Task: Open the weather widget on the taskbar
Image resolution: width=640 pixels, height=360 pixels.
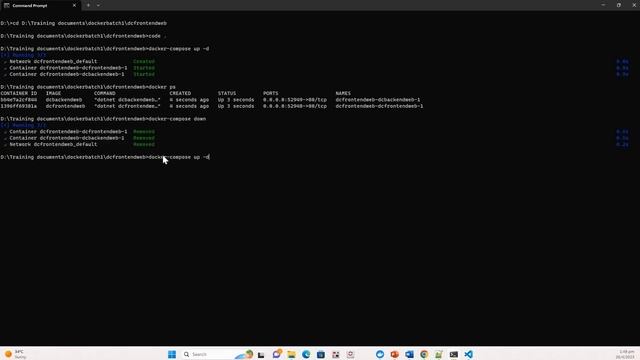Action: [16, 354]
